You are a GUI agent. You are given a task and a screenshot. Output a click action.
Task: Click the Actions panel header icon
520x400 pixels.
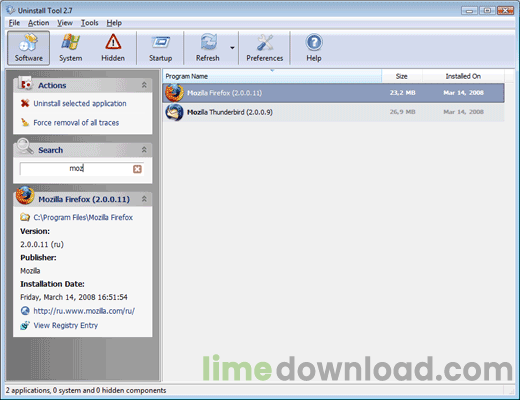(x=25, y=83)
